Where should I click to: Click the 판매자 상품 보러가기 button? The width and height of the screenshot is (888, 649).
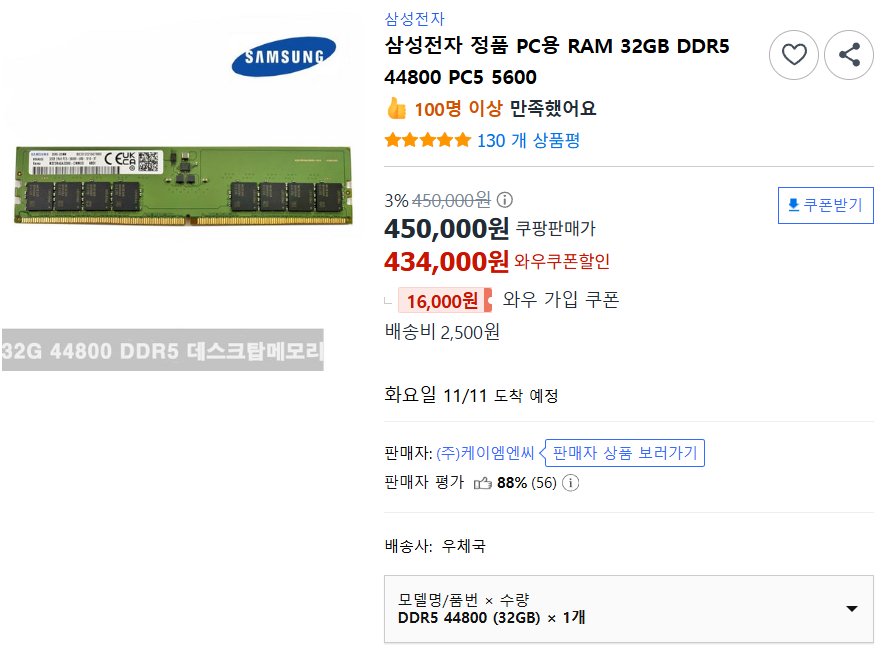(623, 452)
